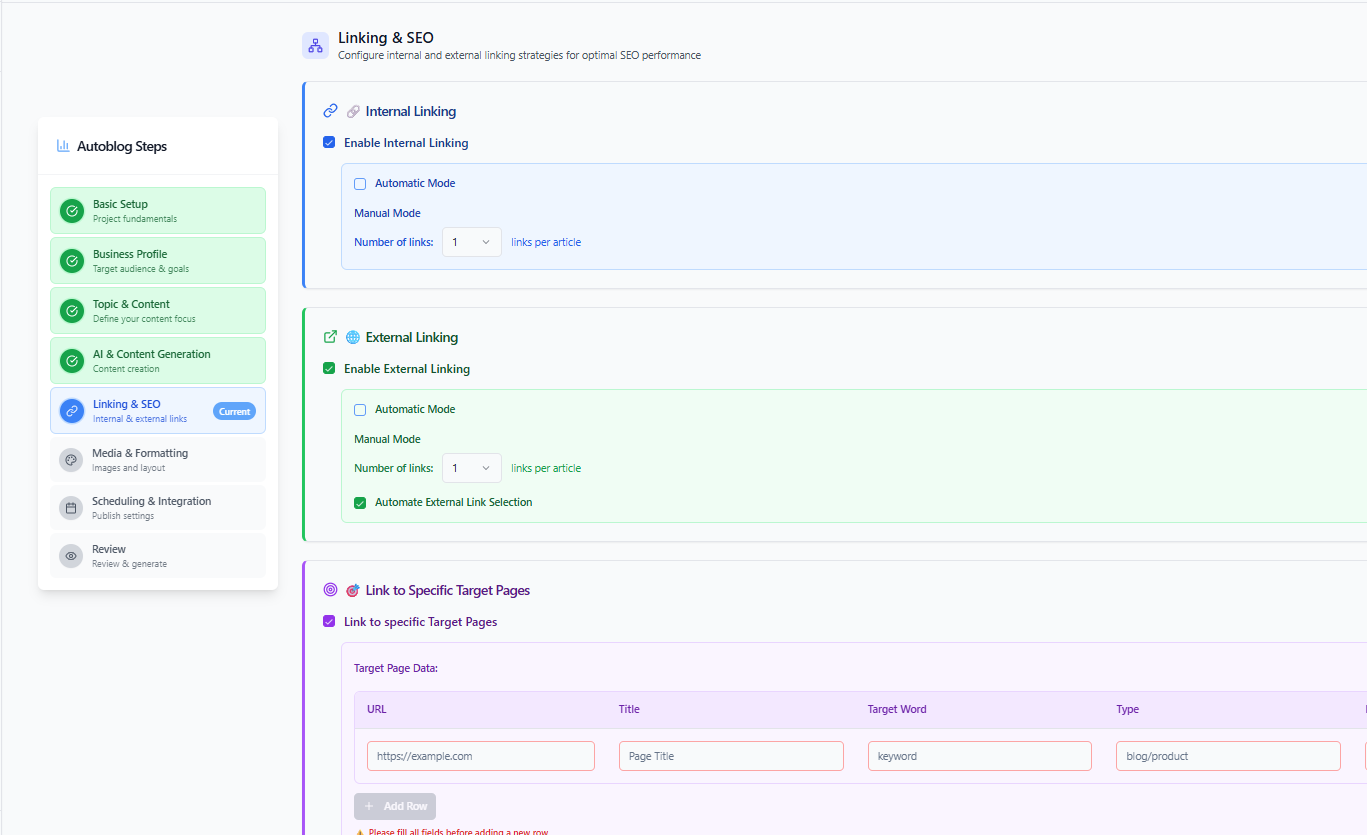1367x835 pixels.
Task: Go to the Business Profile step
Action: tap(158, 261)
